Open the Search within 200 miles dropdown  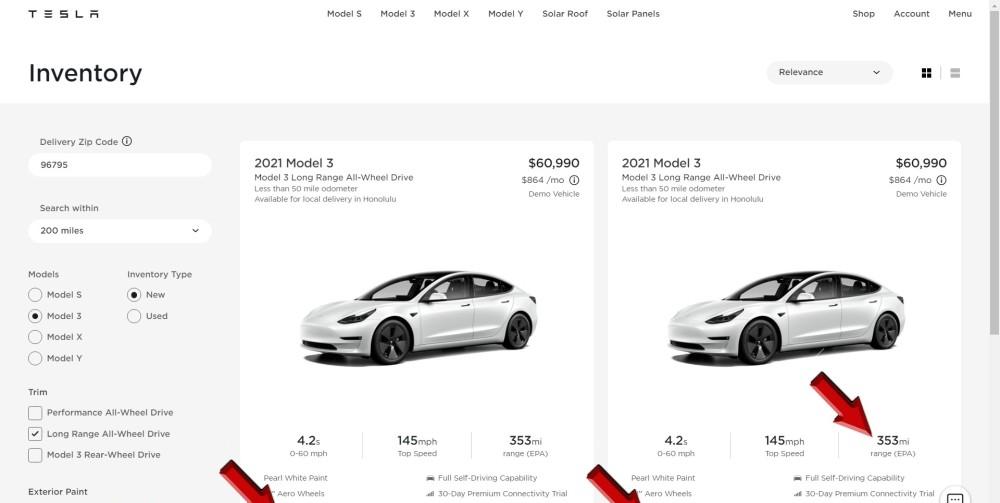click(x=120, y=231)
